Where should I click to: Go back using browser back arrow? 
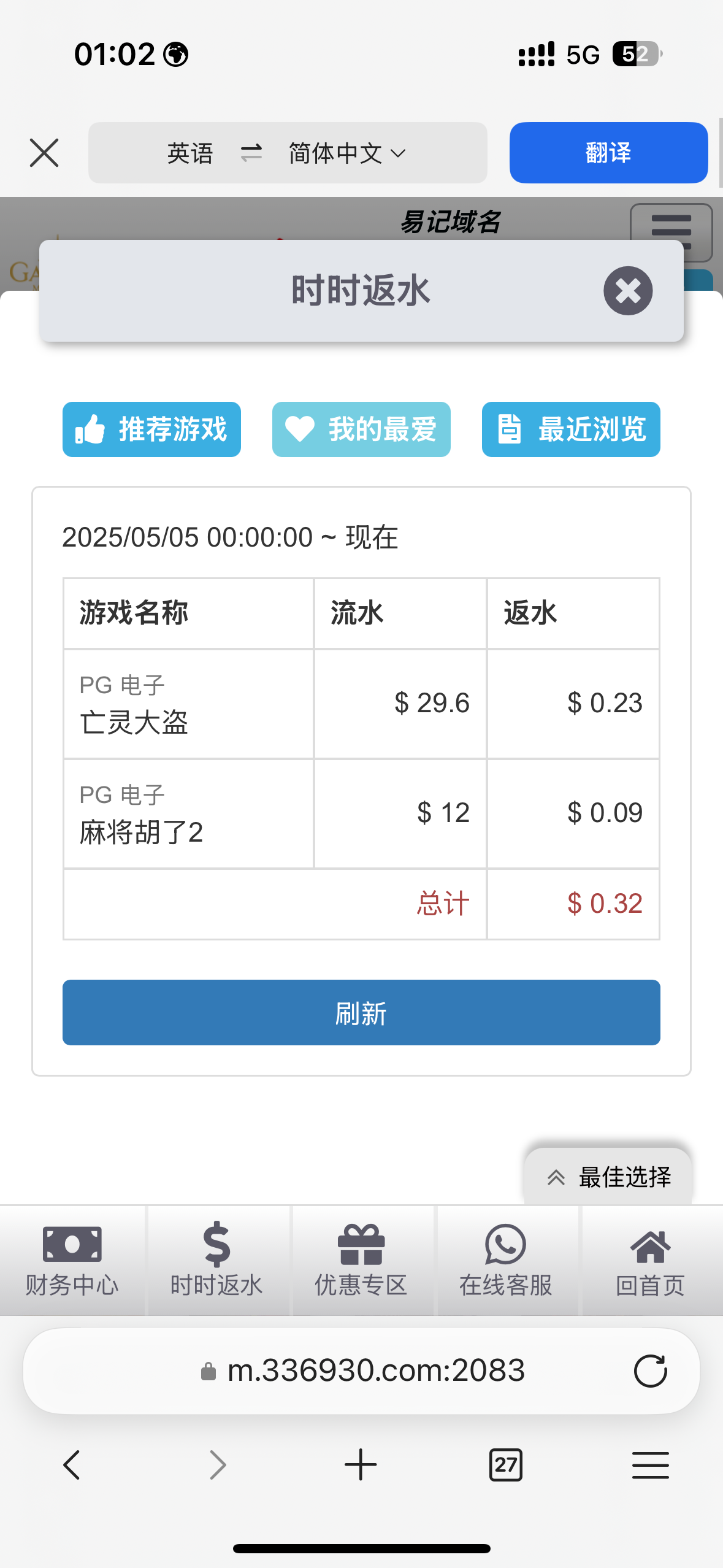pyautogui.click(x=72, y=1465)
